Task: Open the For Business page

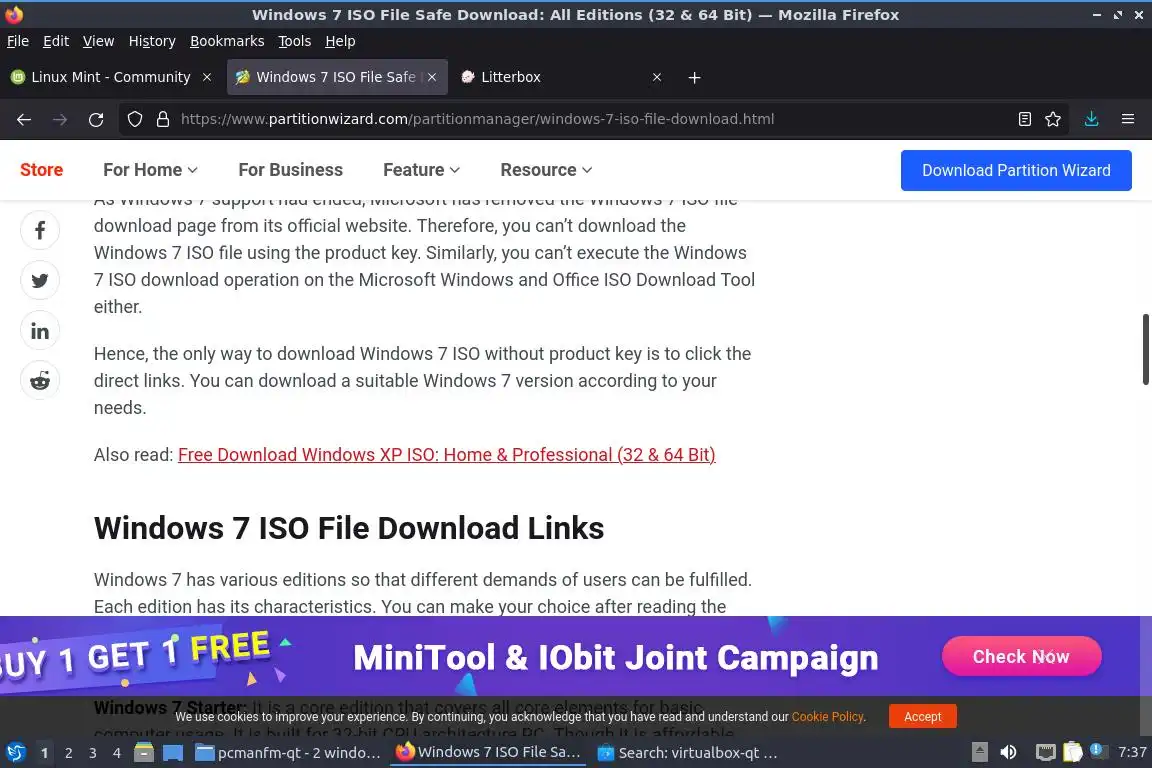Action: point(290,170)
